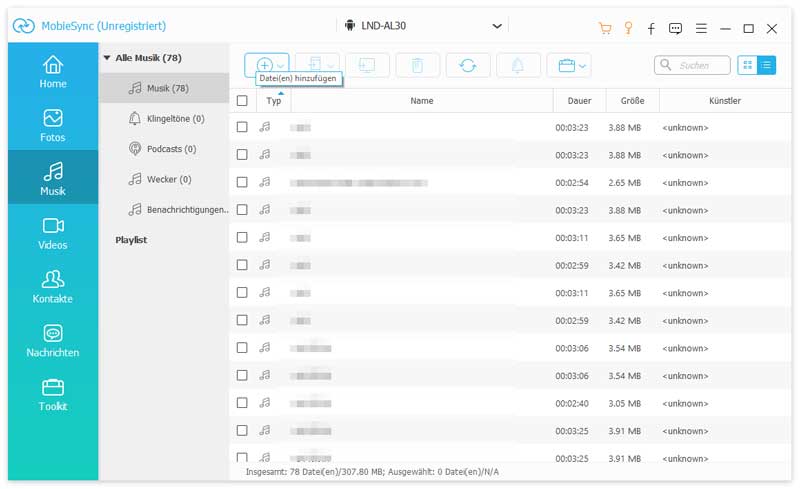Tick the select-all checkbox in header
This screenshot has width=800, height=489.
click(242, 101)
